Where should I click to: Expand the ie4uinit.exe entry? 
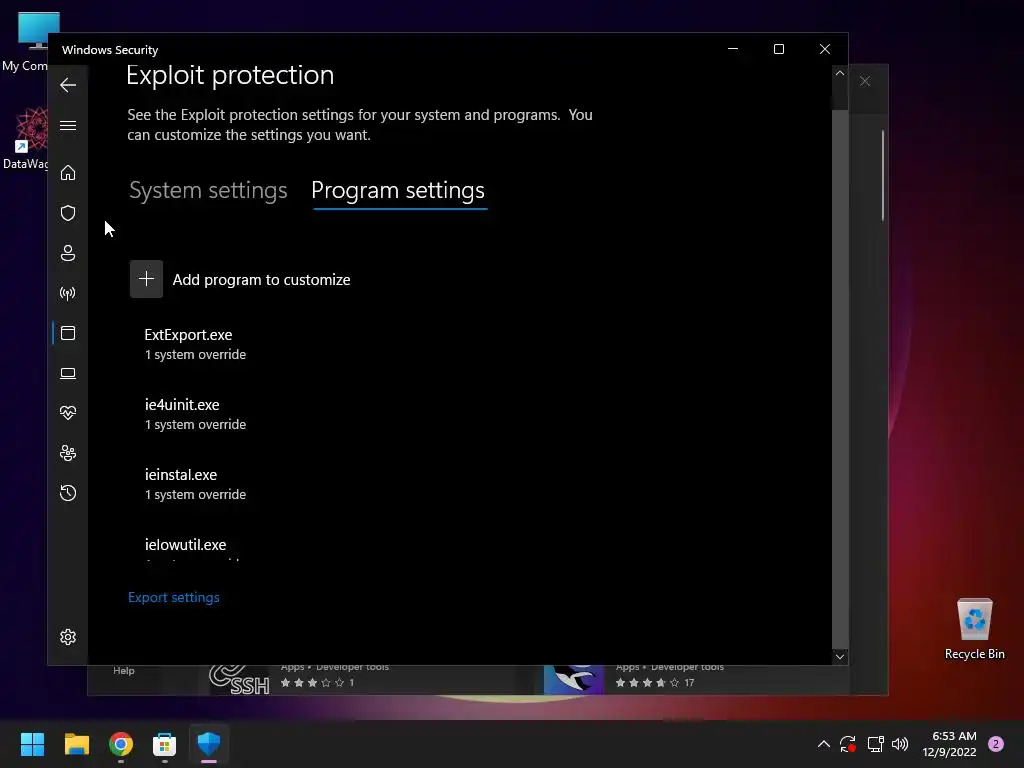pos(195,414)
